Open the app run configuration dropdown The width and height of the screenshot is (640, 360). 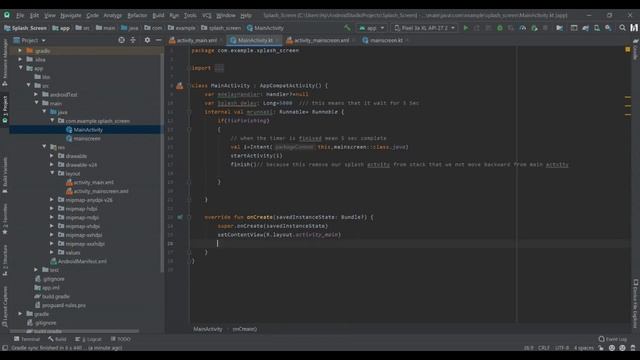coord(371,28)
